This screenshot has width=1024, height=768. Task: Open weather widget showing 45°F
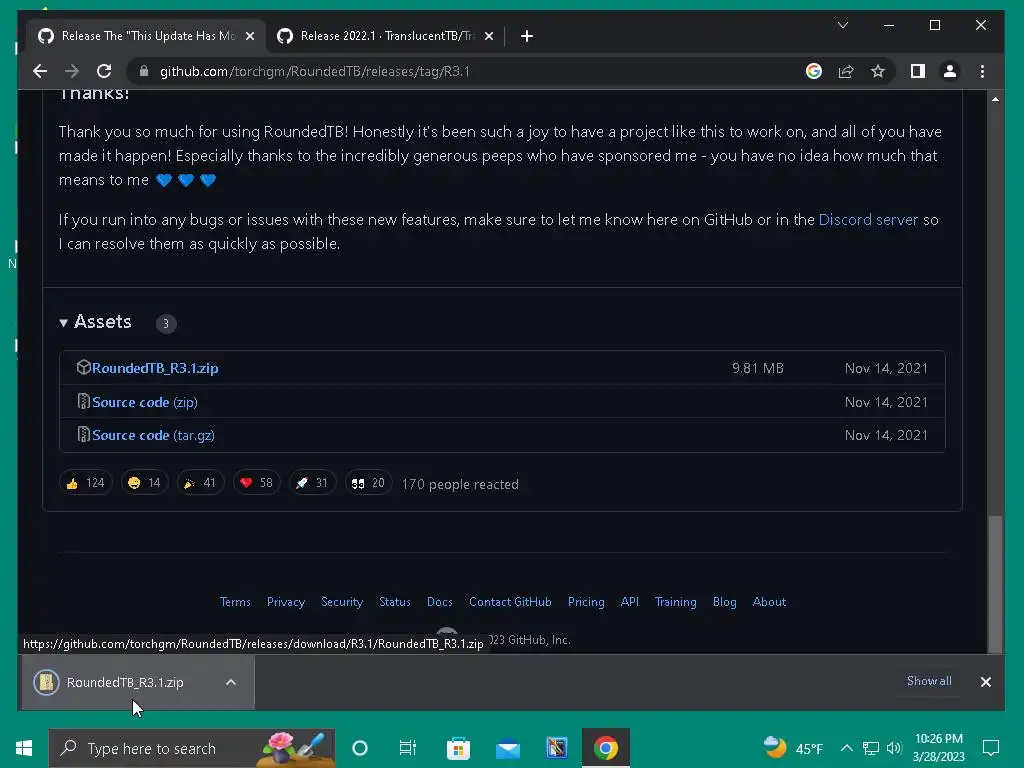click(x=793, y=748)
